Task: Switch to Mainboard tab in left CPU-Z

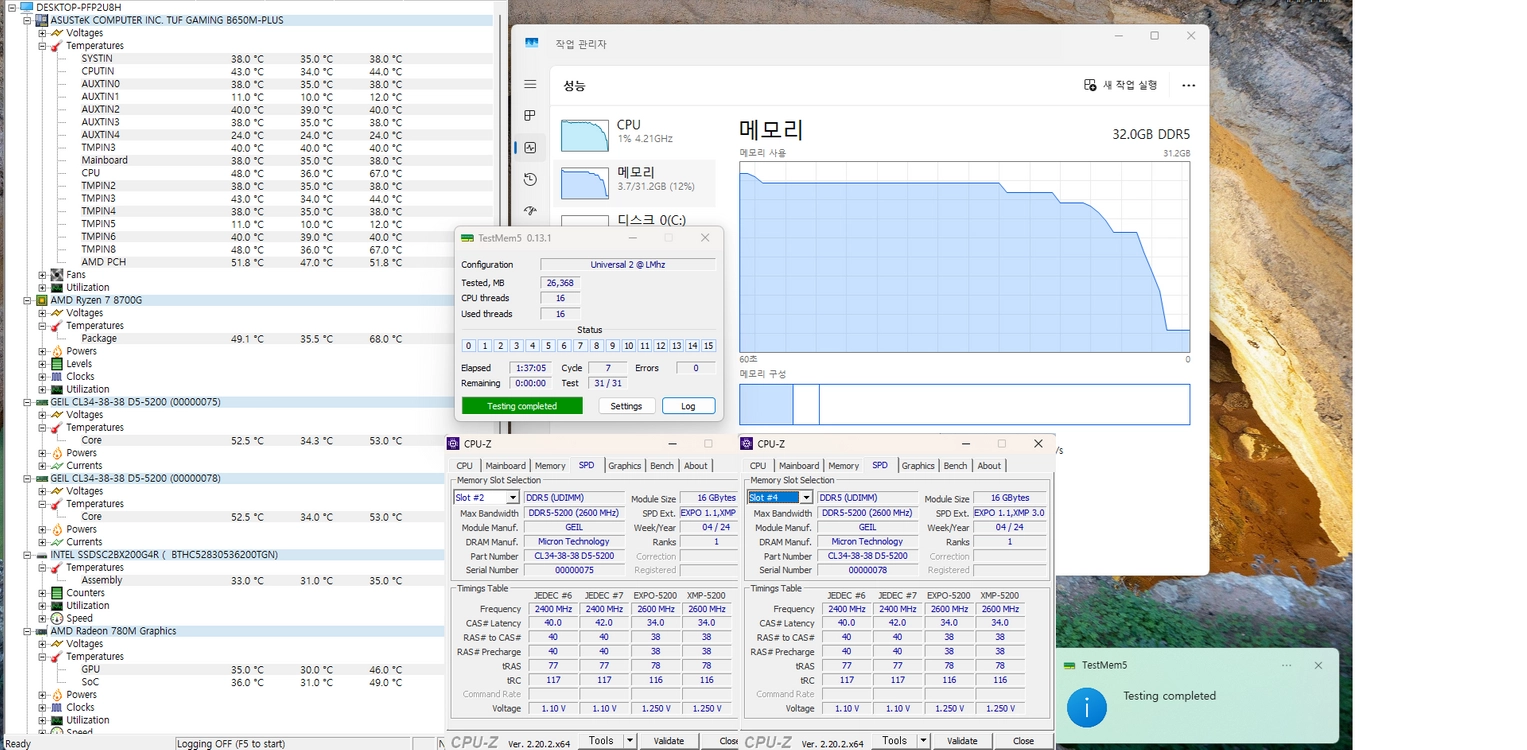Action: [505, 466]
